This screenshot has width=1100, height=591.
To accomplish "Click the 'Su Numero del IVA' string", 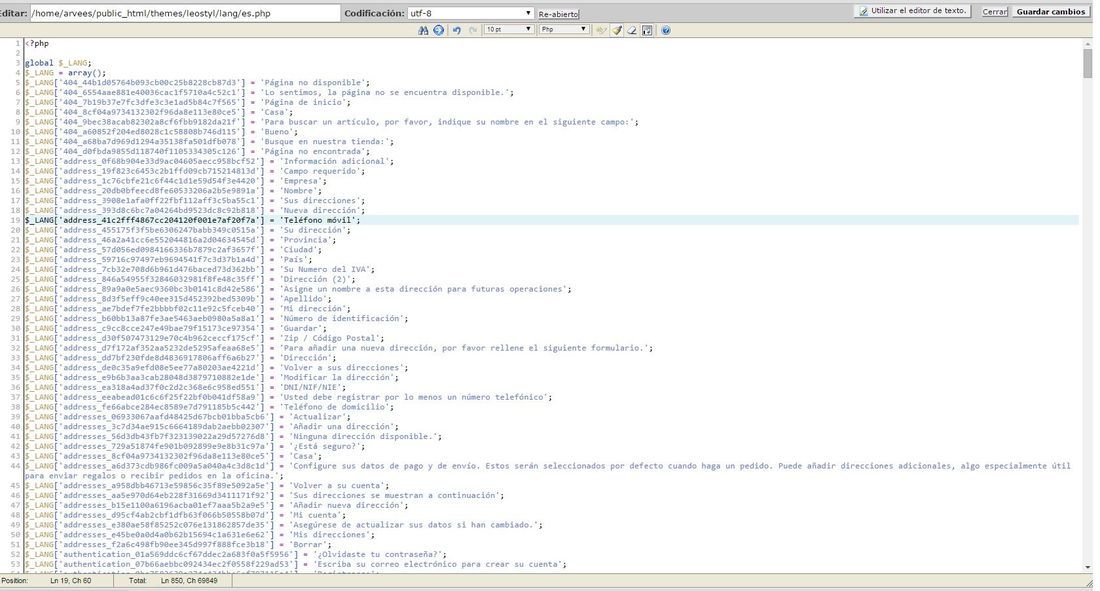I will tap(325, 270).
